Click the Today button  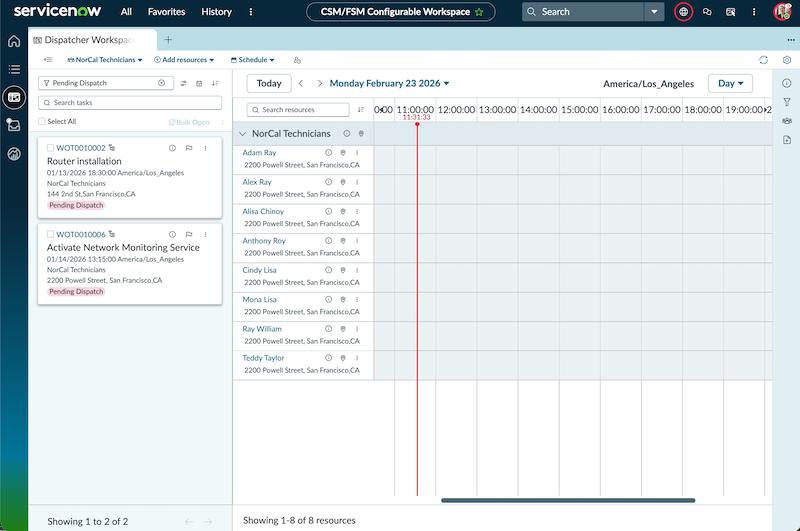point(269,83)
